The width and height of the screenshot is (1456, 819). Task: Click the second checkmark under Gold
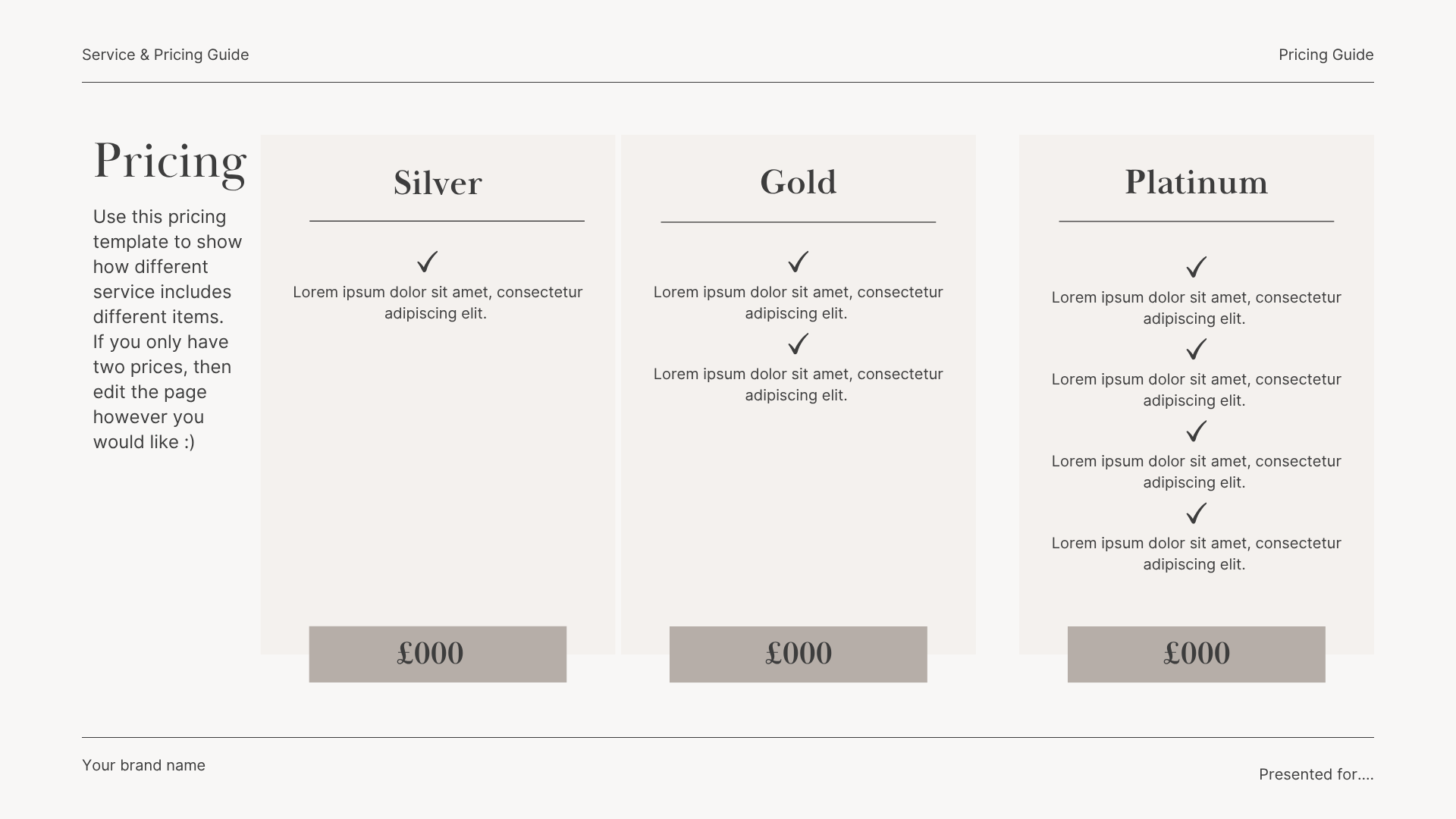pos(799,344)
